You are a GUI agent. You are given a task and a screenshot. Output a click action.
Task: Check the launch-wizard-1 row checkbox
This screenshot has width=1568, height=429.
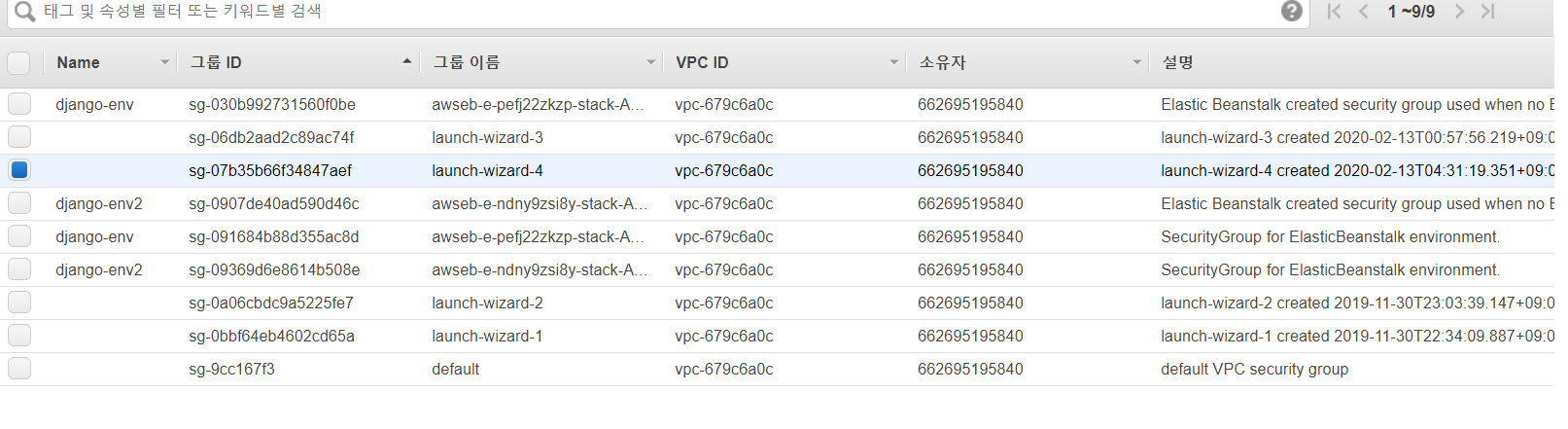click(x=19, y=336)
